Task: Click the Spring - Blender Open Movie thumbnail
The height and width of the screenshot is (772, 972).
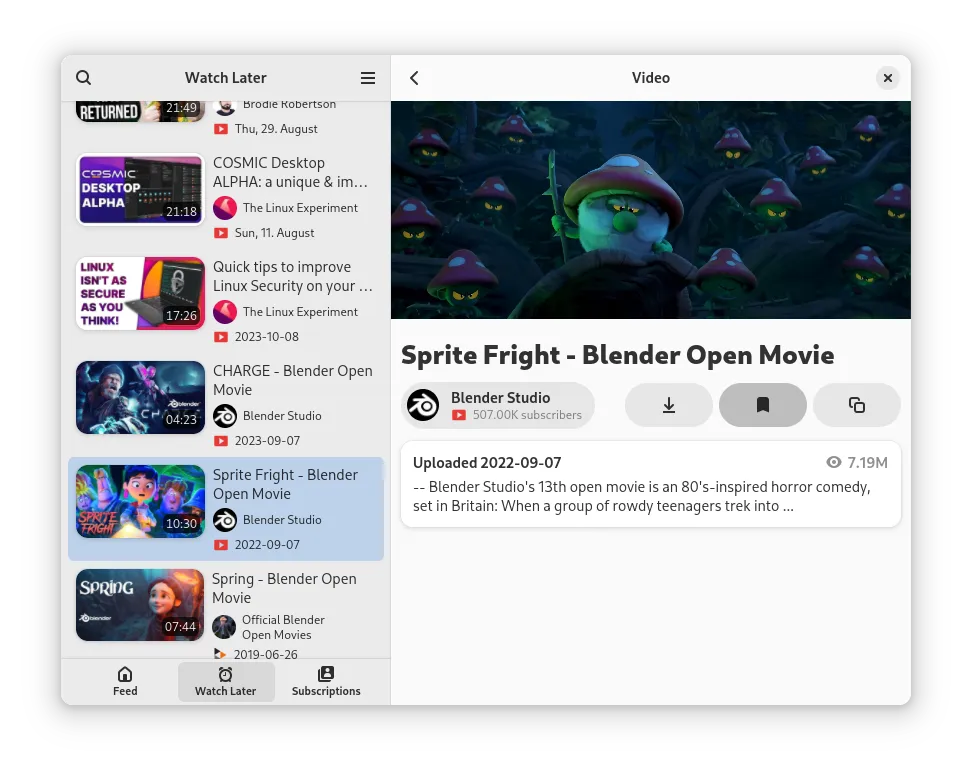Action: (140, 605)
